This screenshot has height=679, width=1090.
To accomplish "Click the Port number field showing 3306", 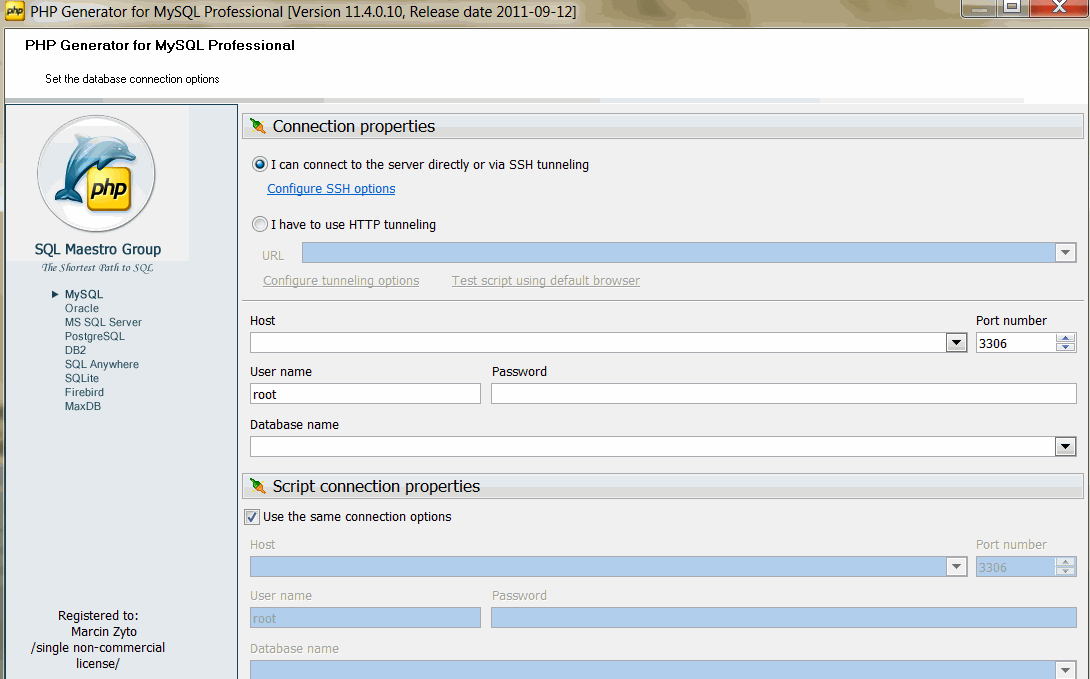I will (1016, 343).
